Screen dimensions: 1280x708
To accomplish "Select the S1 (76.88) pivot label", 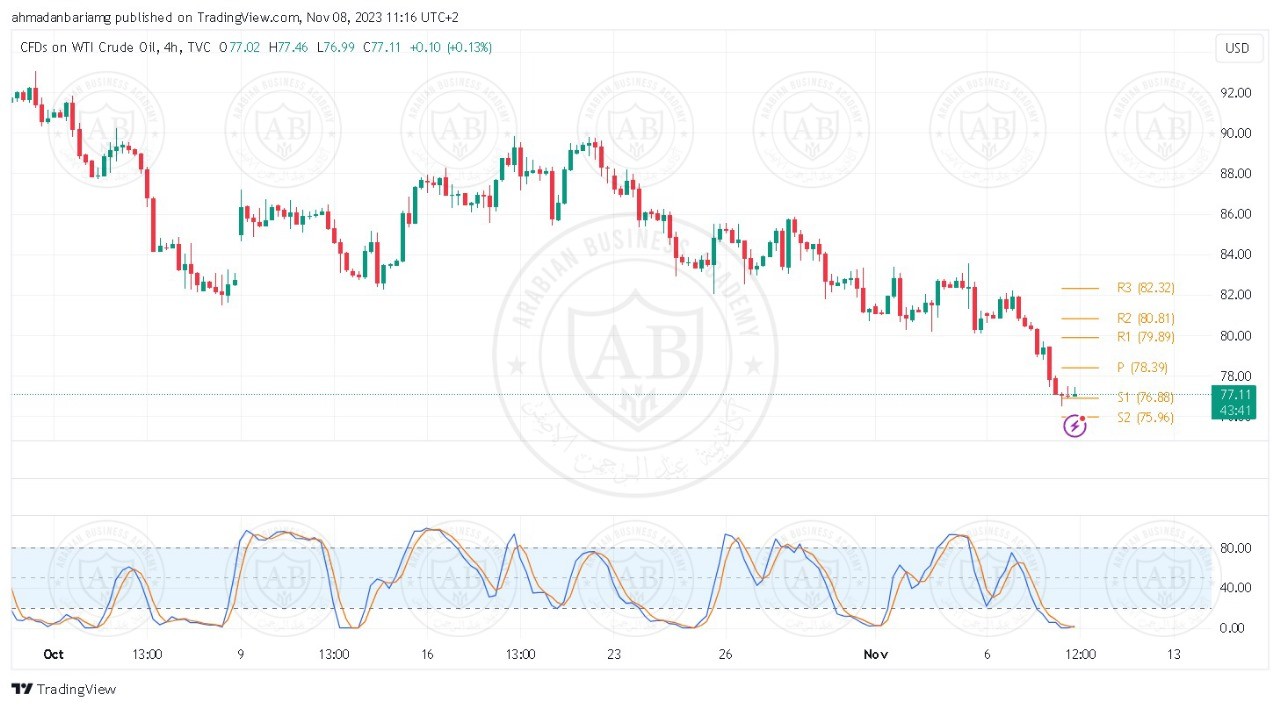I will [1146, 398].
